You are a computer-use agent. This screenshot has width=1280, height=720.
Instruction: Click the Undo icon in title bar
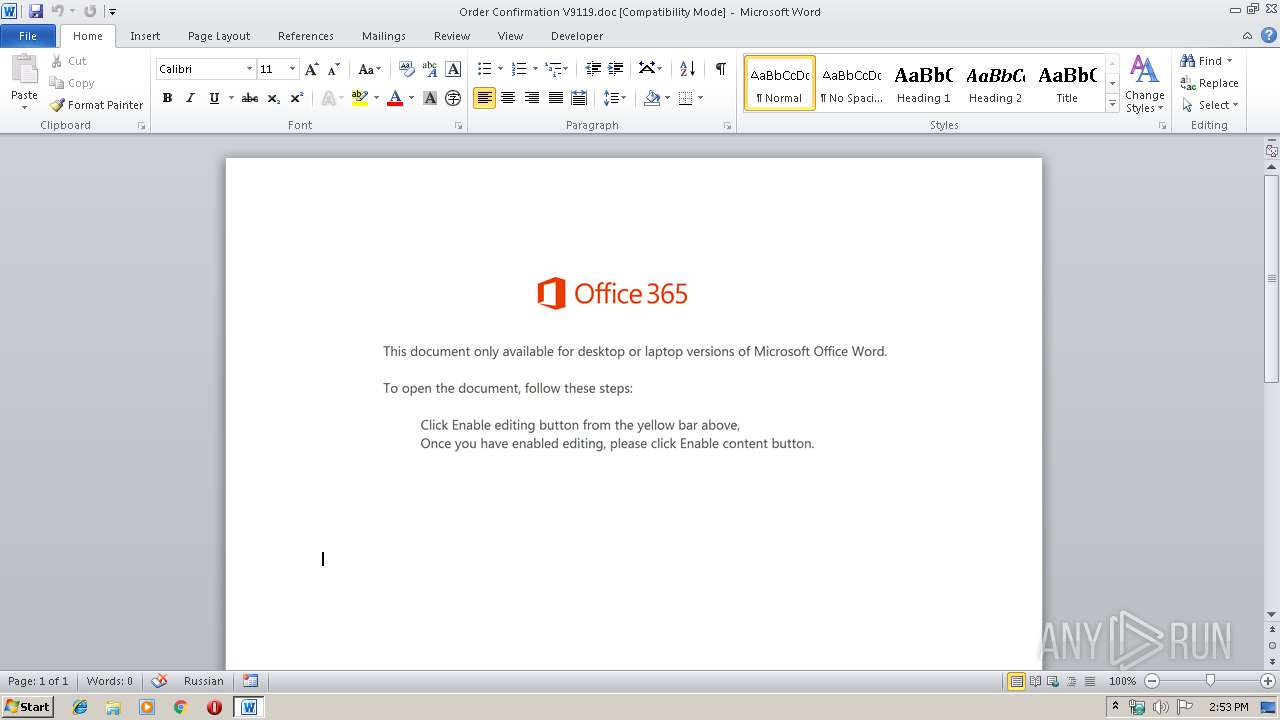pyautogui.click(x=58, y=11)
